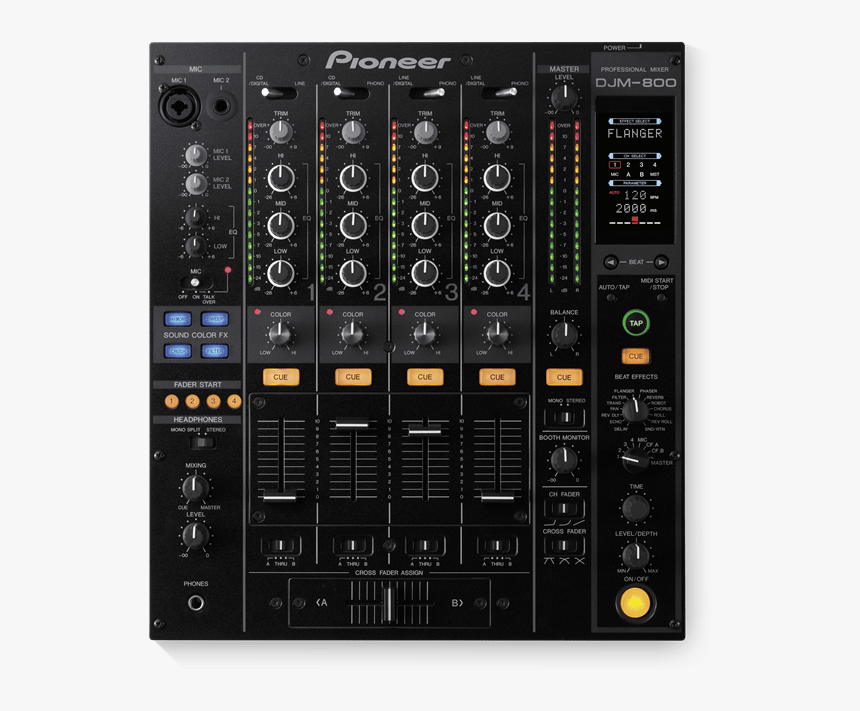Viewport: 860px width, 711px height.
Task: Enable Fader Start button 2
Action: [x=193, y=402]
